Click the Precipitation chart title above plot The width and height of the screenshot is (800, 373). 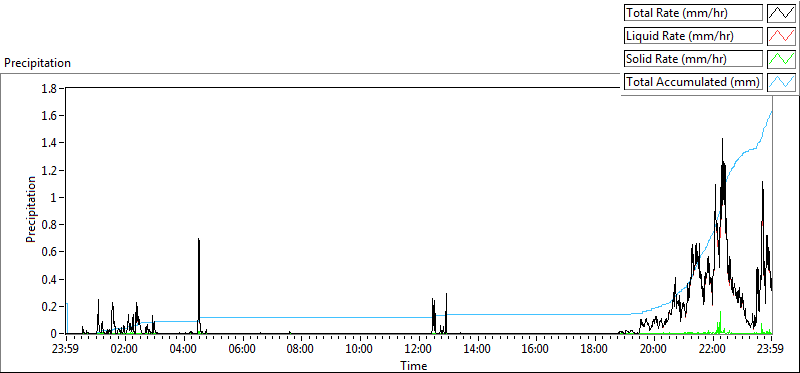(x=37, y=63)
